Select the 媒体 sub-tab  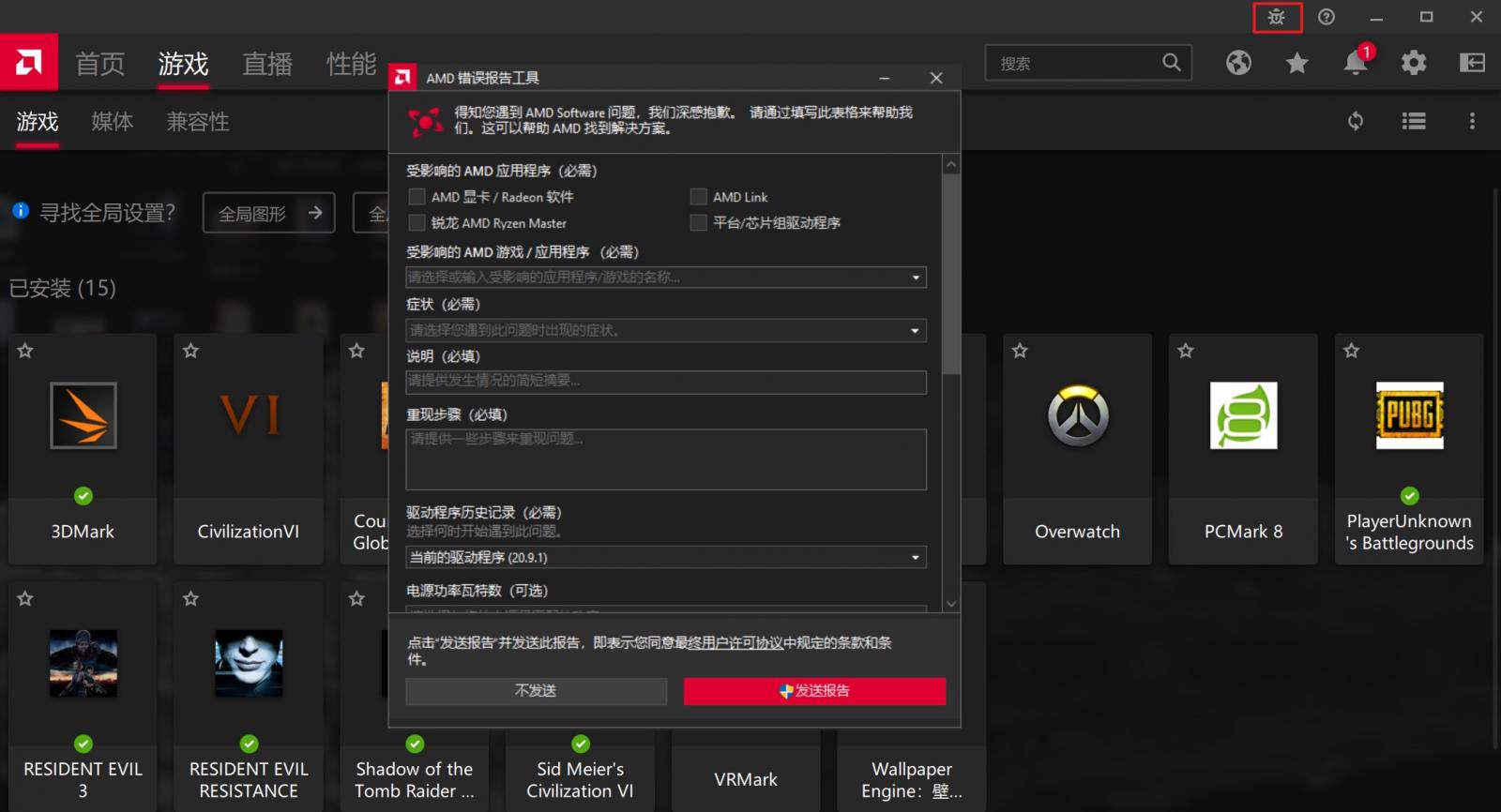113,122
